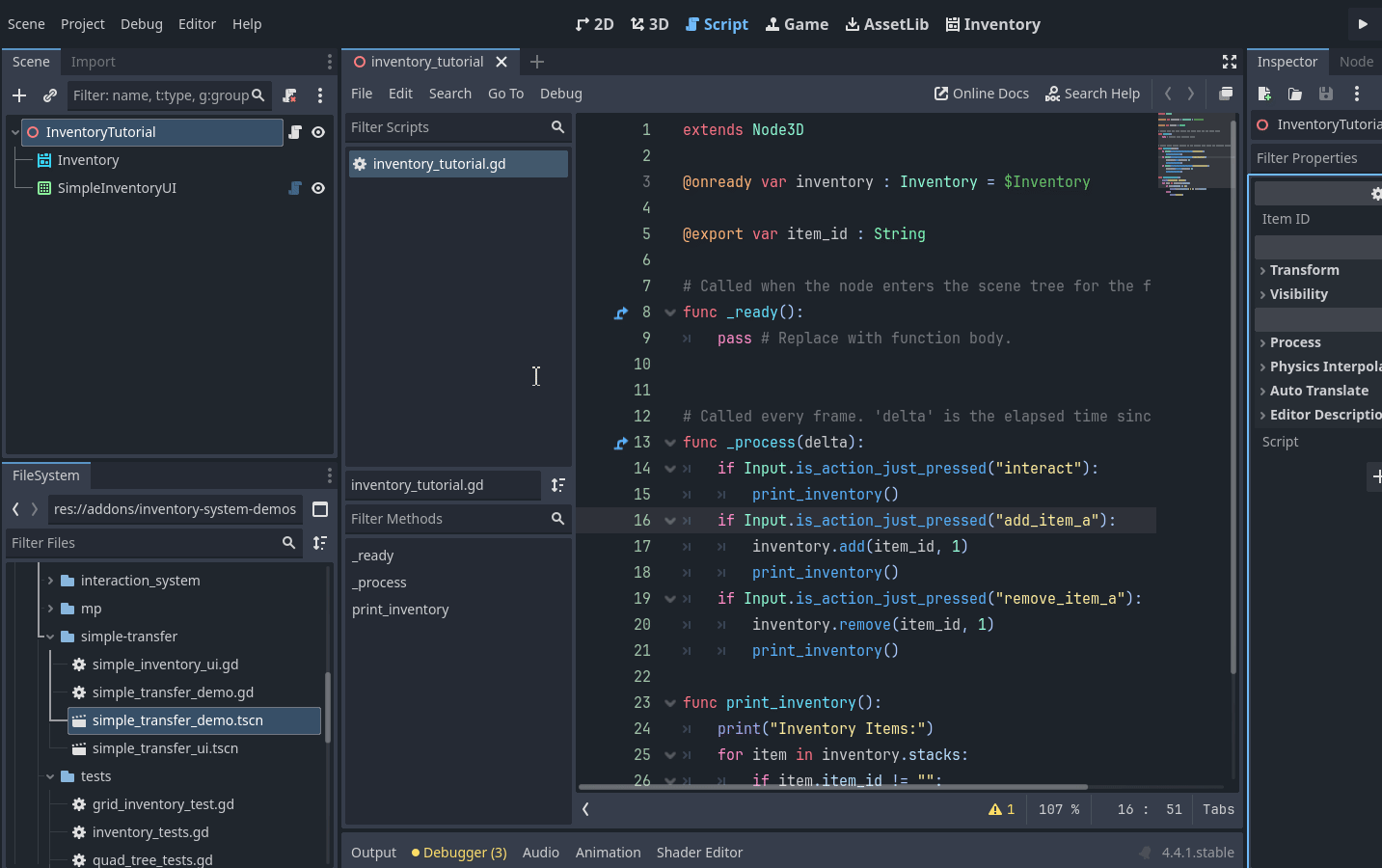Viewport: 1382px width, 868px height.
Task: Click the 4.4.1.stable version label
Action: pos(1198,853)
